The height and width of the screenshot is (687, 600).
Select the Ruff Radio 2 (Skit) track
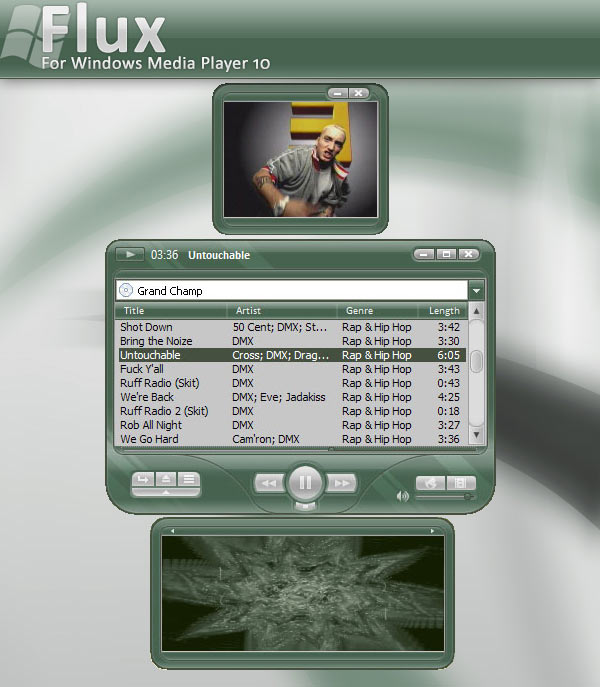point(164,411)
